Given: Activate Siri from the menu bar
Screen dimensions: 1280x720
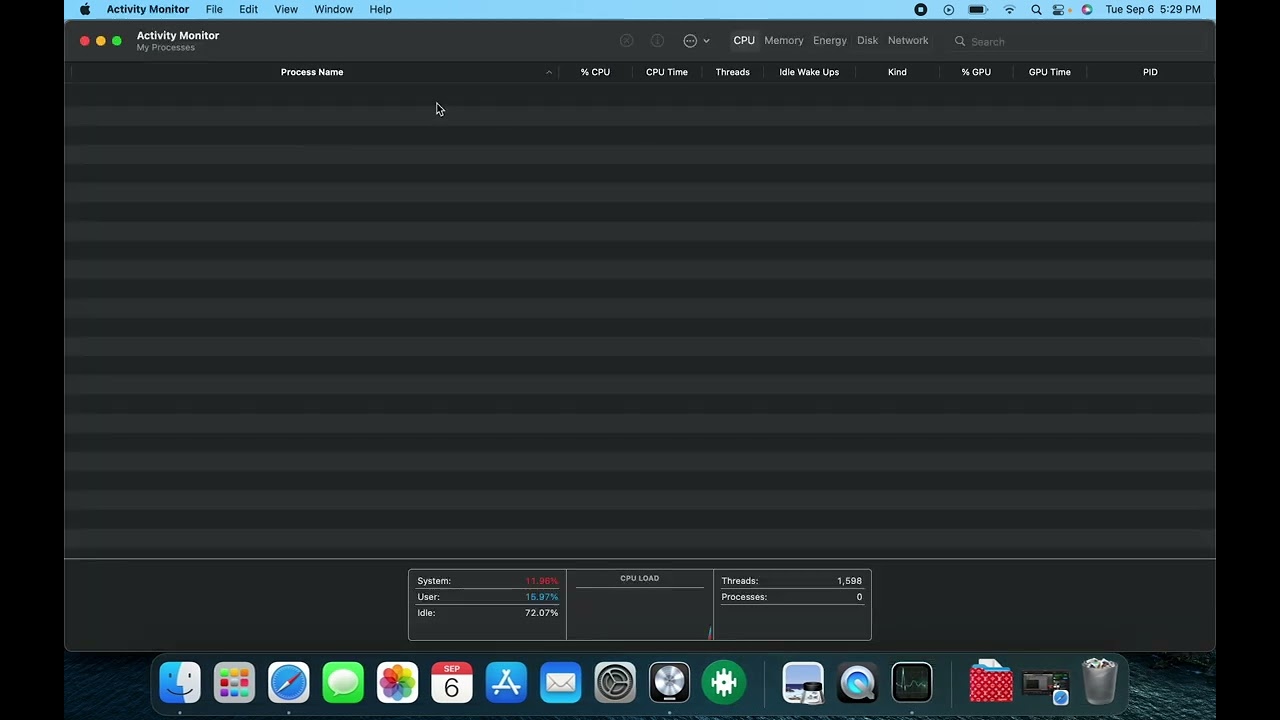Looking at the screenshot, I should pos(1086,9).
